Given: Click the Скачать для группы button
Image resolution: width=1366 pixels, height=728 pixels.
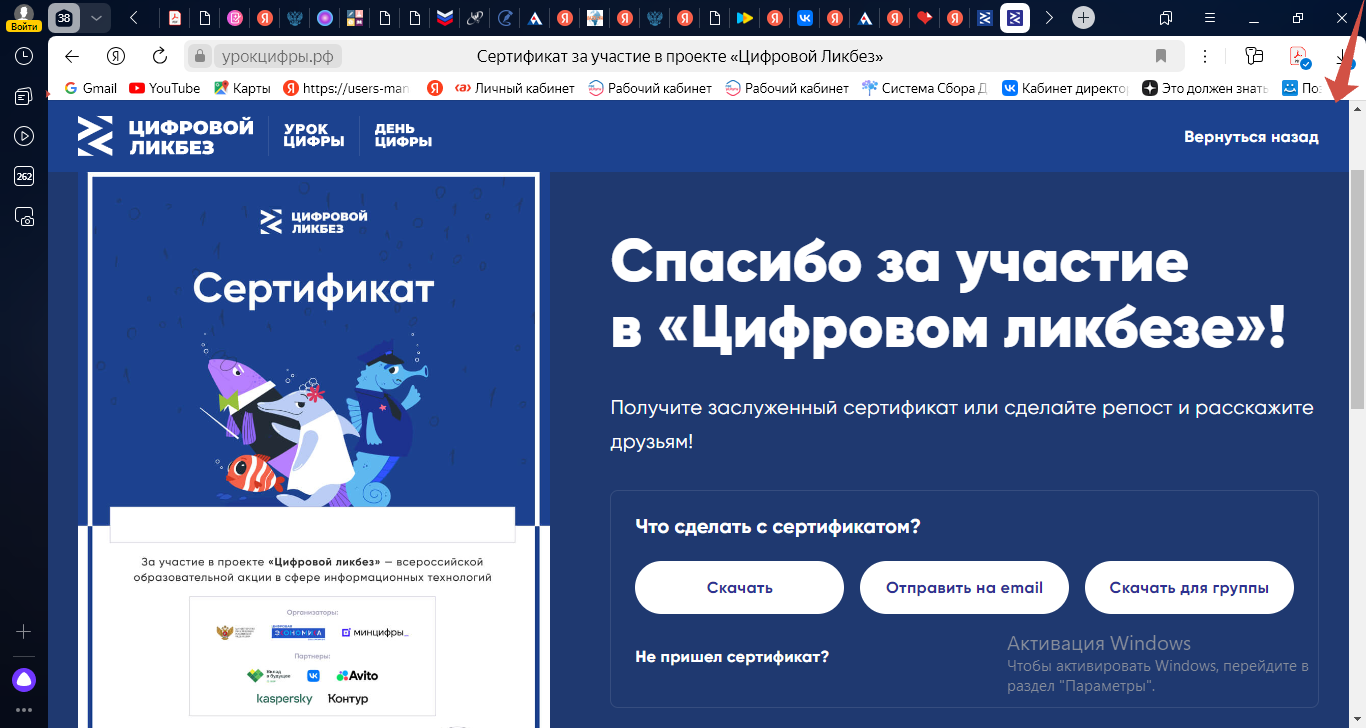Looking at the screenshot, I should [1189, 587].
